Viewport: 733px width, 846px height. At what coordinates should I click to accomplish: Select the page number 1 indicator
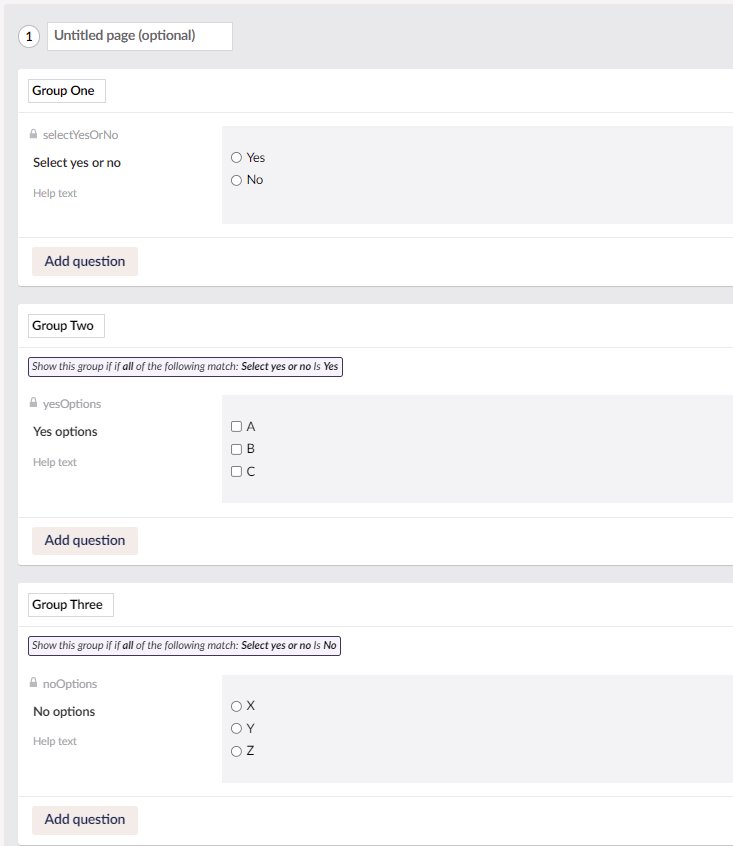point(29,36)
